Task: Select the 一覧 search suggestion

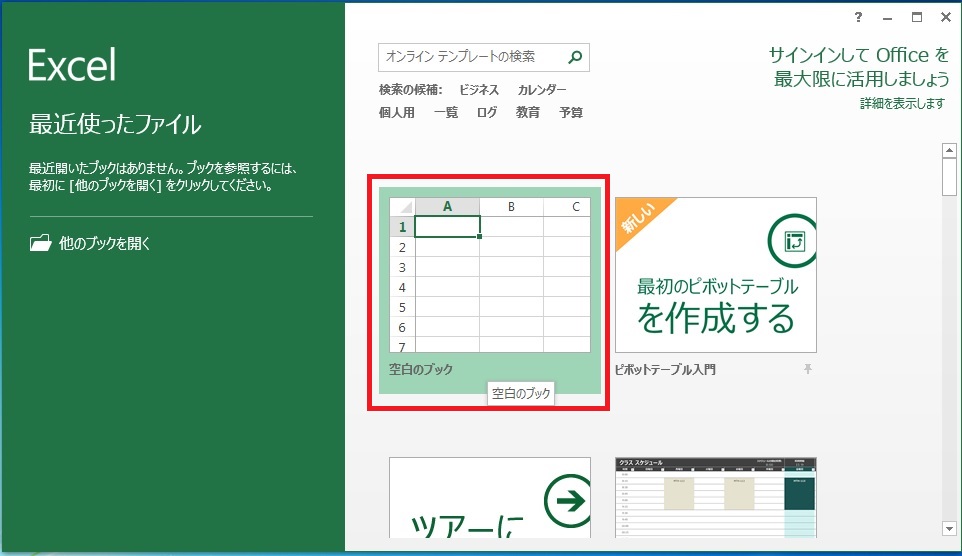Action: (446, 112)
